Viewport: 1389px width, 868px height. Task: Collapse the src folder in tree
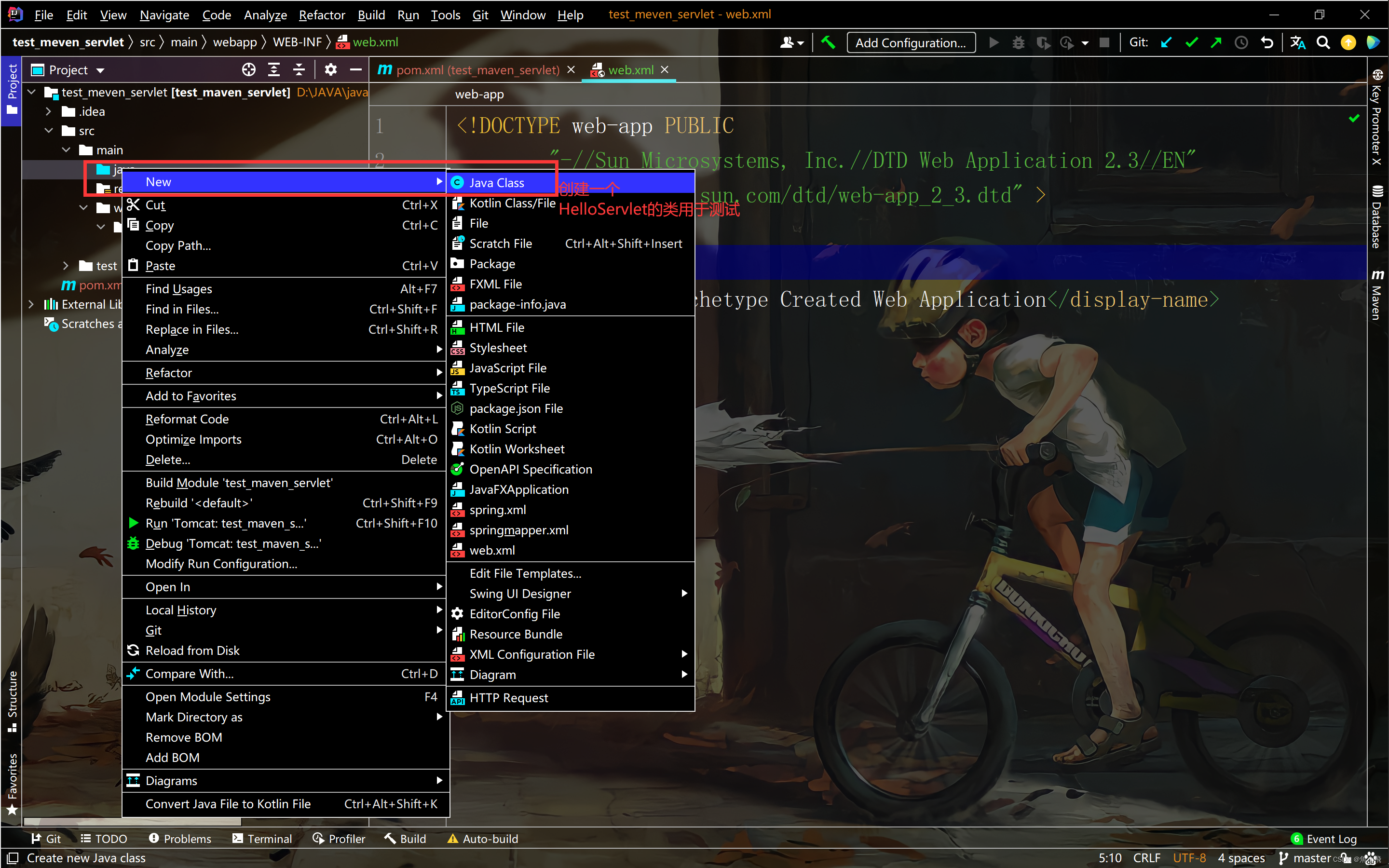(49, 131)
